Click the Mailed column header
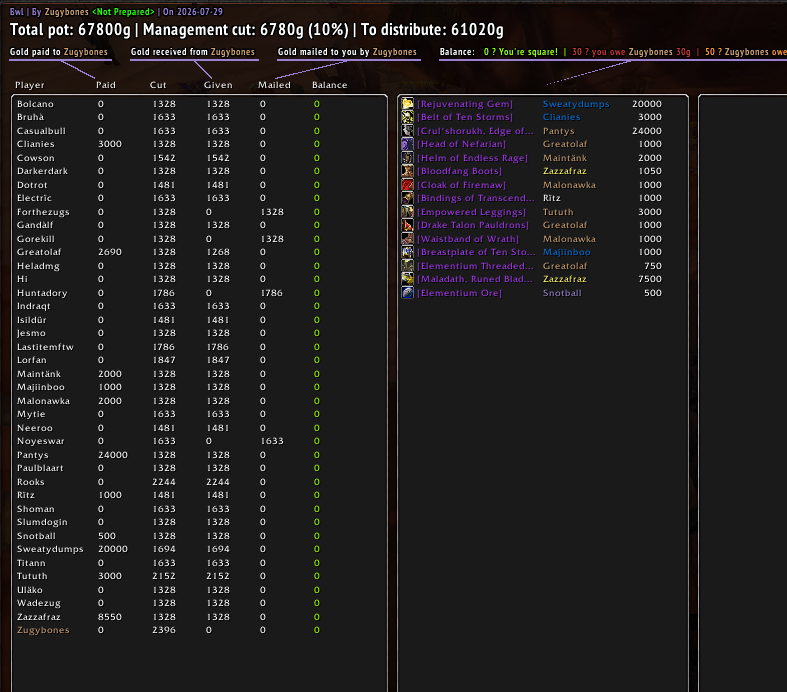Screen dimensions: 787x692 [x=274, y=85]
